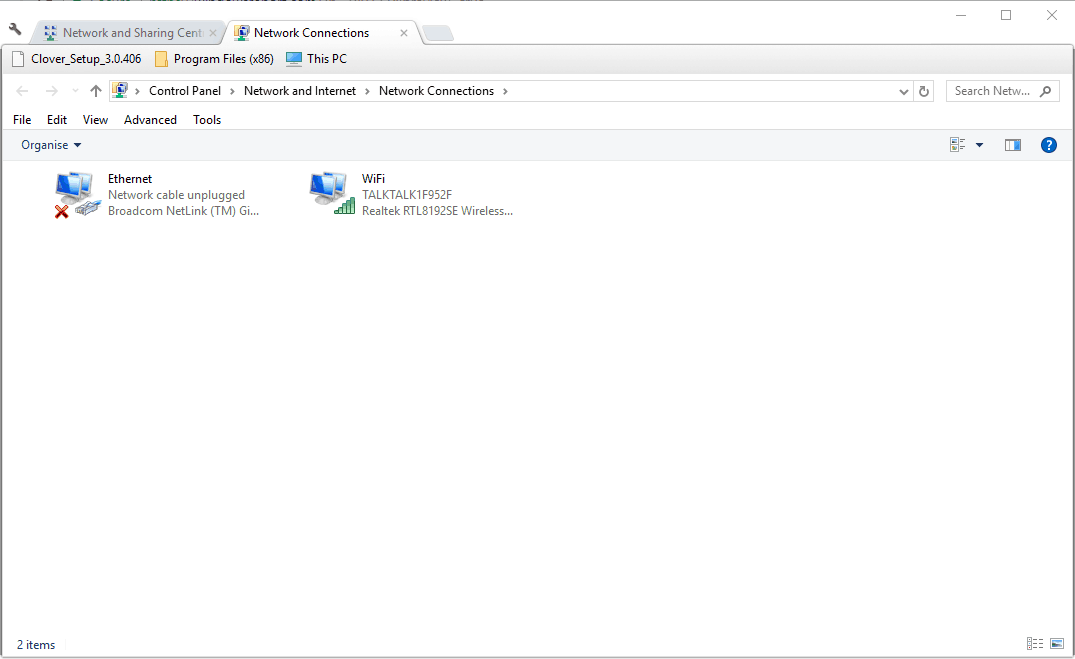Click 'TALKTALK1F952F' network name

click(x=407, y=195)
